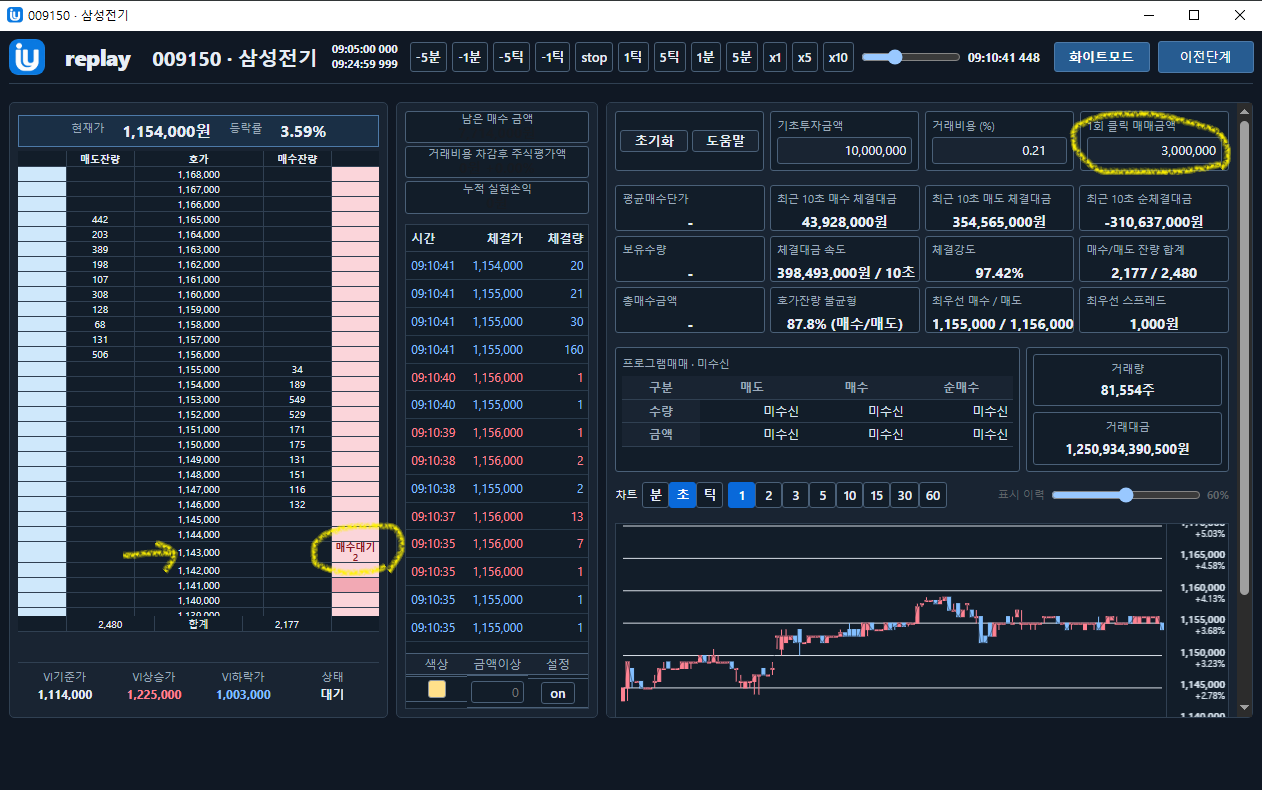Click ask price row 1,165,000
The image size is (1262, 790).
click(x=198, y=219)
